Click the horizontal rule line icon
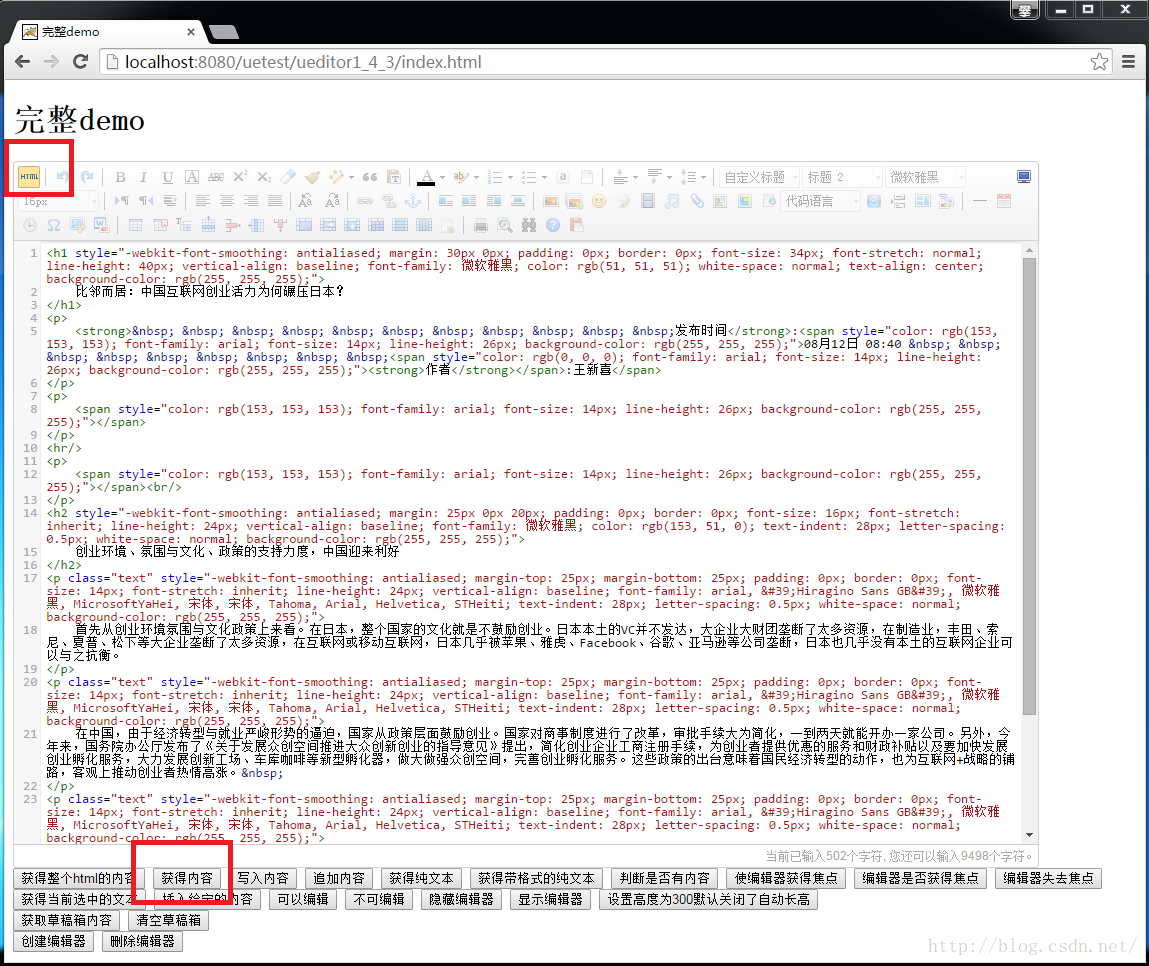Screen dimensions: 1149x966 tap(980, 201)
